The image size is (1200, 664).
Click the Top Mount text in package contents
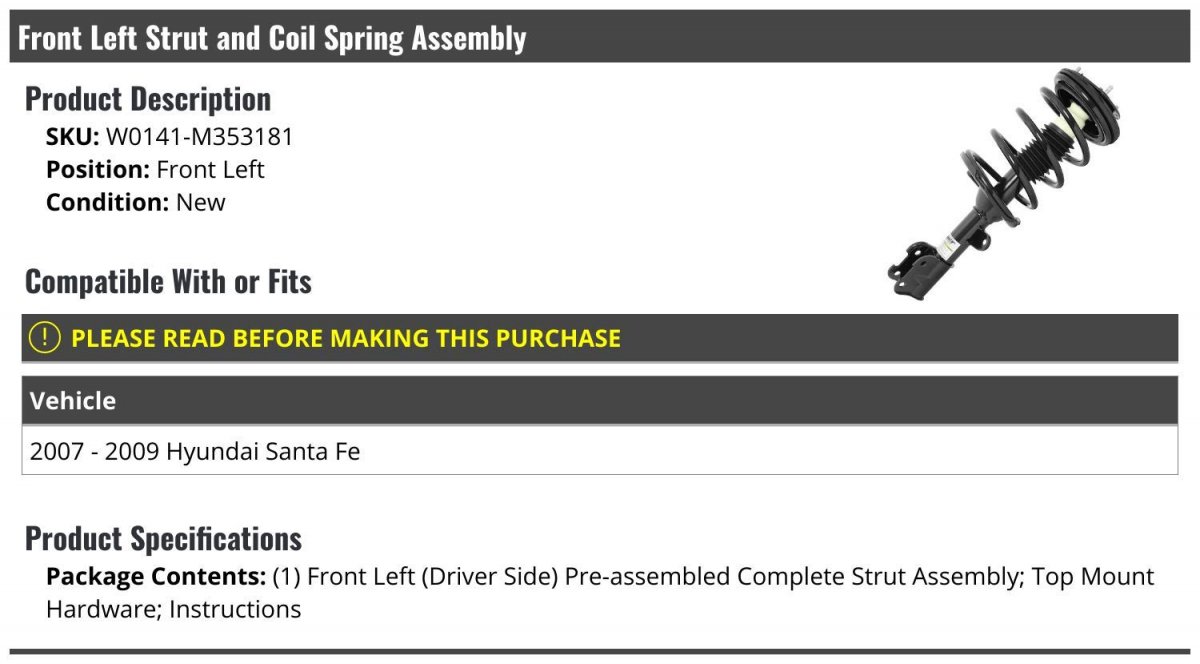pyautogui.click(x=1093, y=577)
